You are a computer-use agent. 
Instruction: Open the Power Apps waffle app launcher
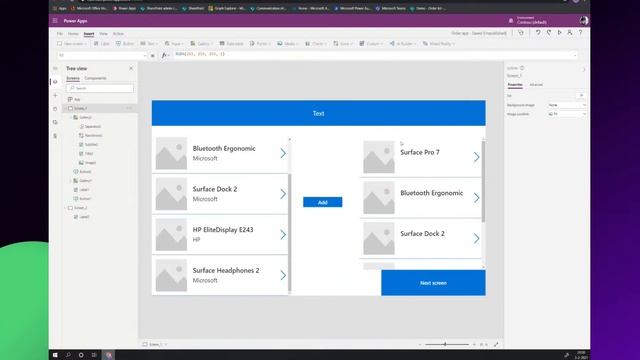click(55, 20)
